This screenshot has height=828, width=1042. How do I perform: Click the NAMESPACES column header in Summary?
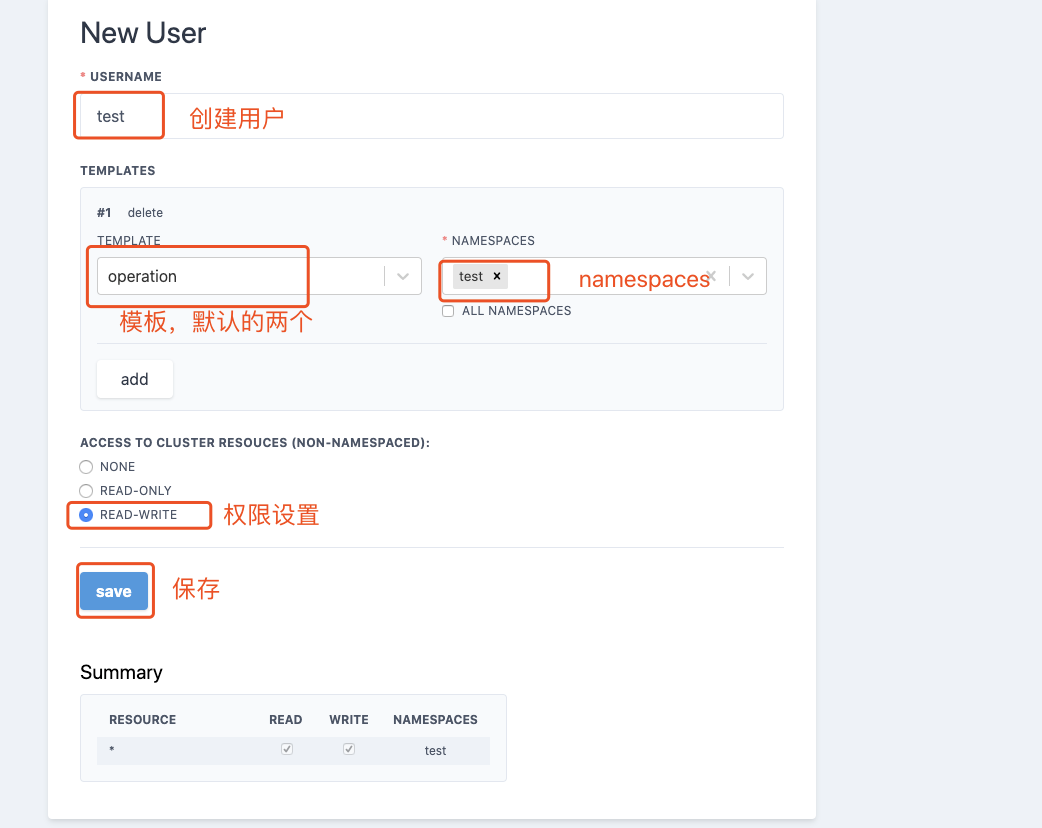(435, 720)
